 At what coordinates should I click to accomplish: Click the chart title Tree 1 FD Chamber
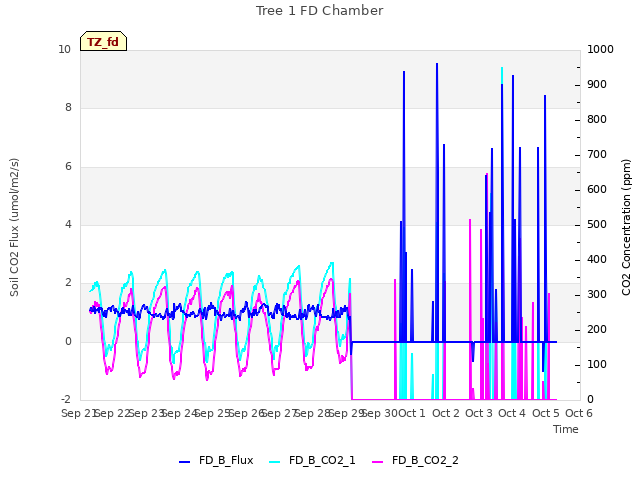pos(320,11)
